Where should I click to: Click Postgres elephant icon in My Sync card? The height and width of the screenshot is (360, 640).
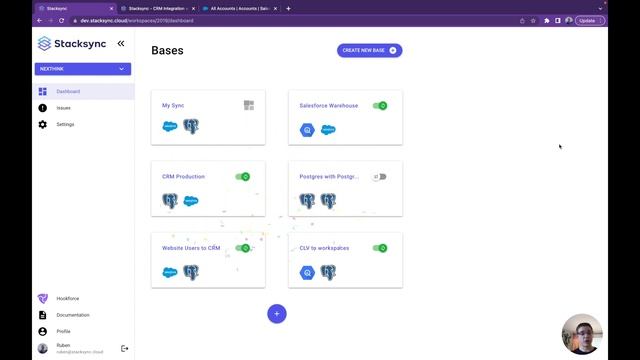pos(191,127)
